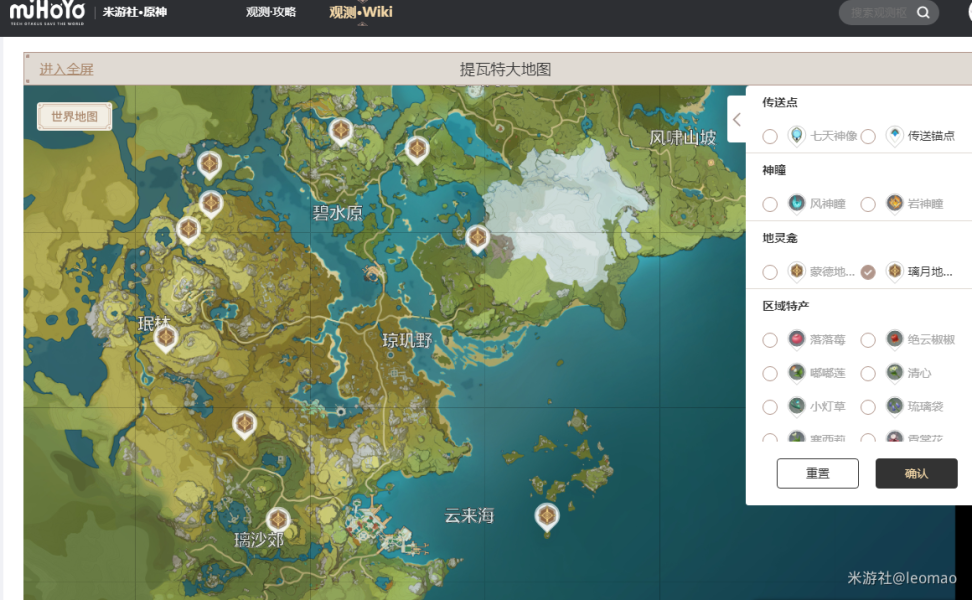Click 进入全屏 to go fullscreen
The height and width of the screenshot is (600, 972).
66,69
